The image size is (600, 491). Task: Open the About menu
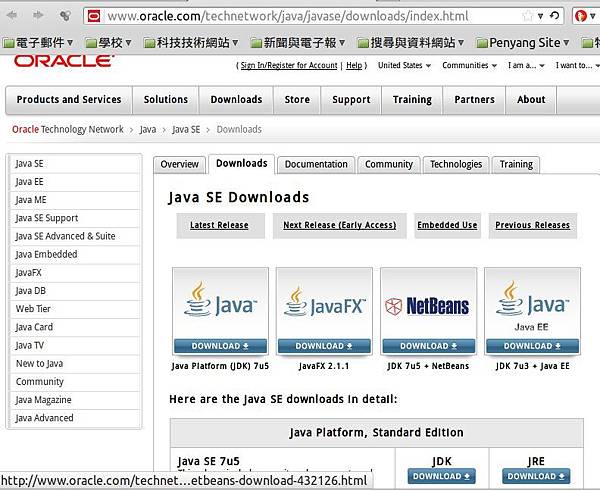(x=531, y=100)
